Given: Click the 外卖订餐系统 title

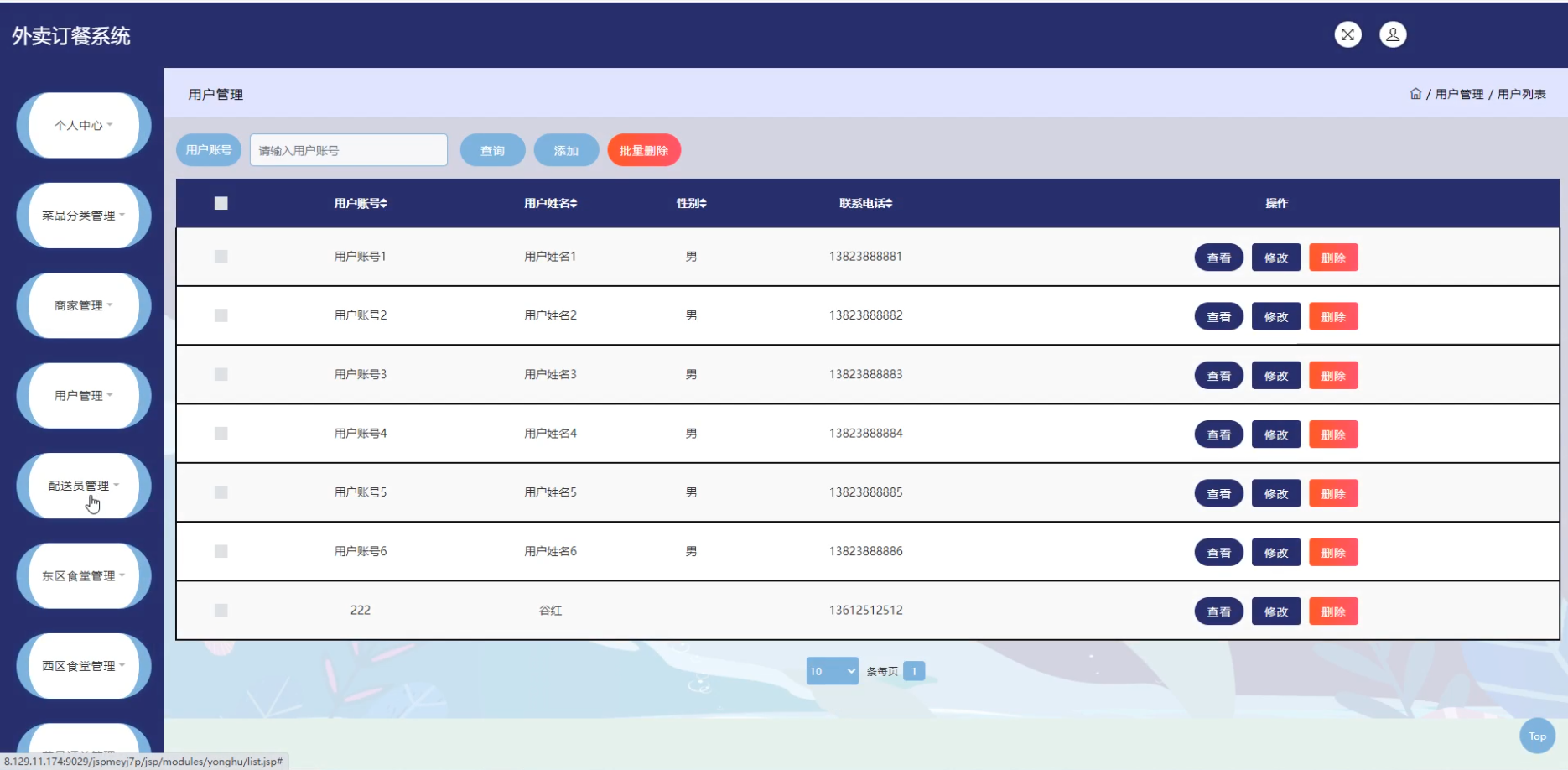Looking at the screenshot, I should (x=71, y=36).
